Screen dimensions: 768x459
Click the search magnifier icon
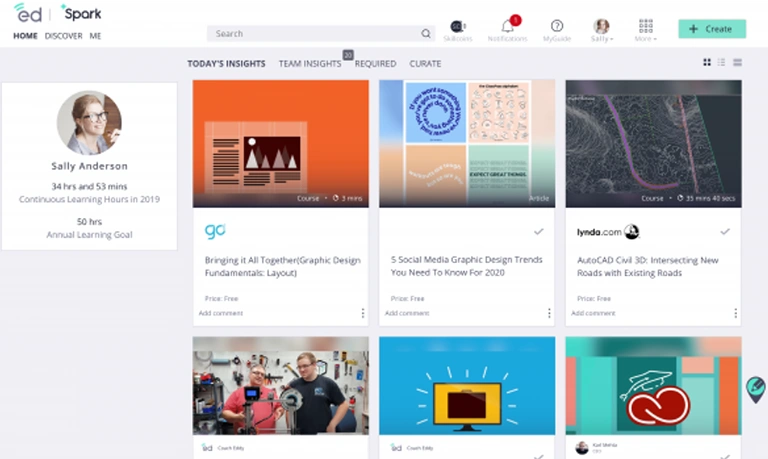click(x=426, y=33)
